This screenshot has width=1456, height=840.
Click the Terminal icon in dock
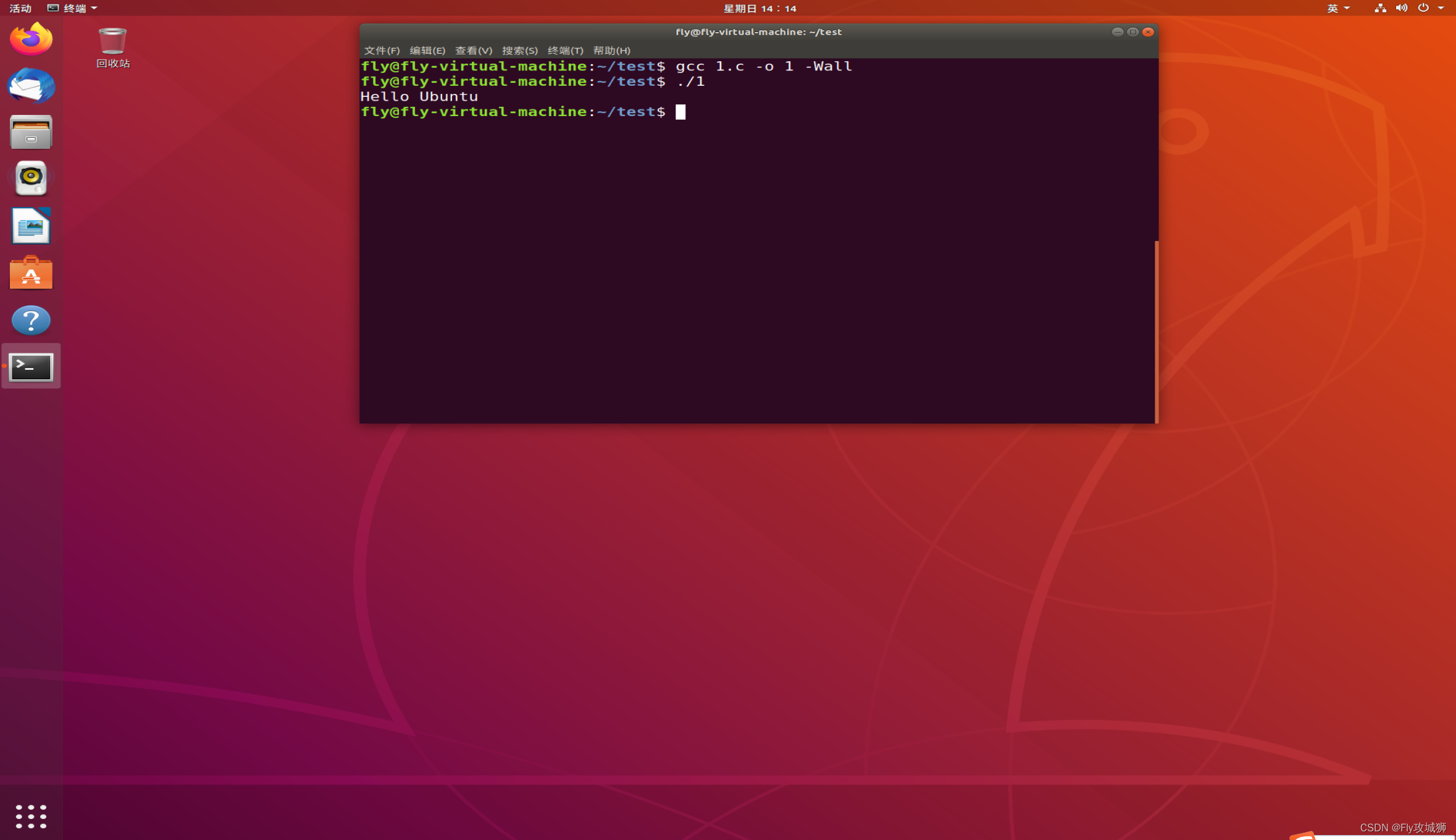pos(31,367)
